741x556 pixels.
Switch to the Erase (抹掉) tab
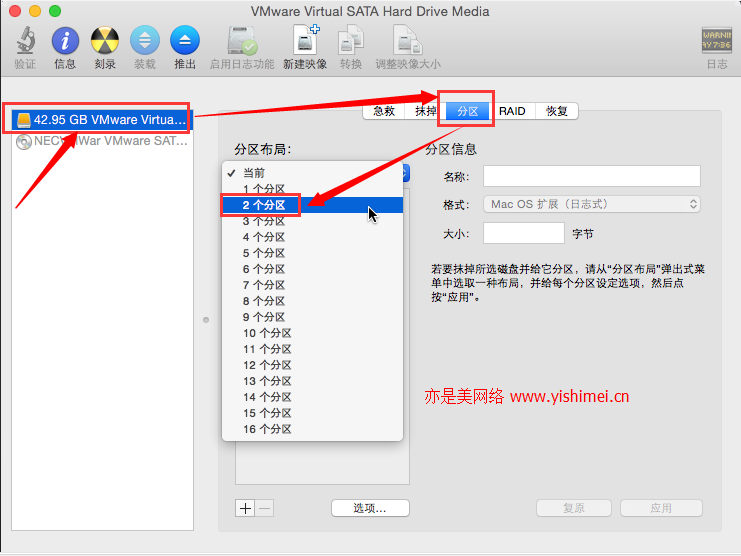pos(425,111)
